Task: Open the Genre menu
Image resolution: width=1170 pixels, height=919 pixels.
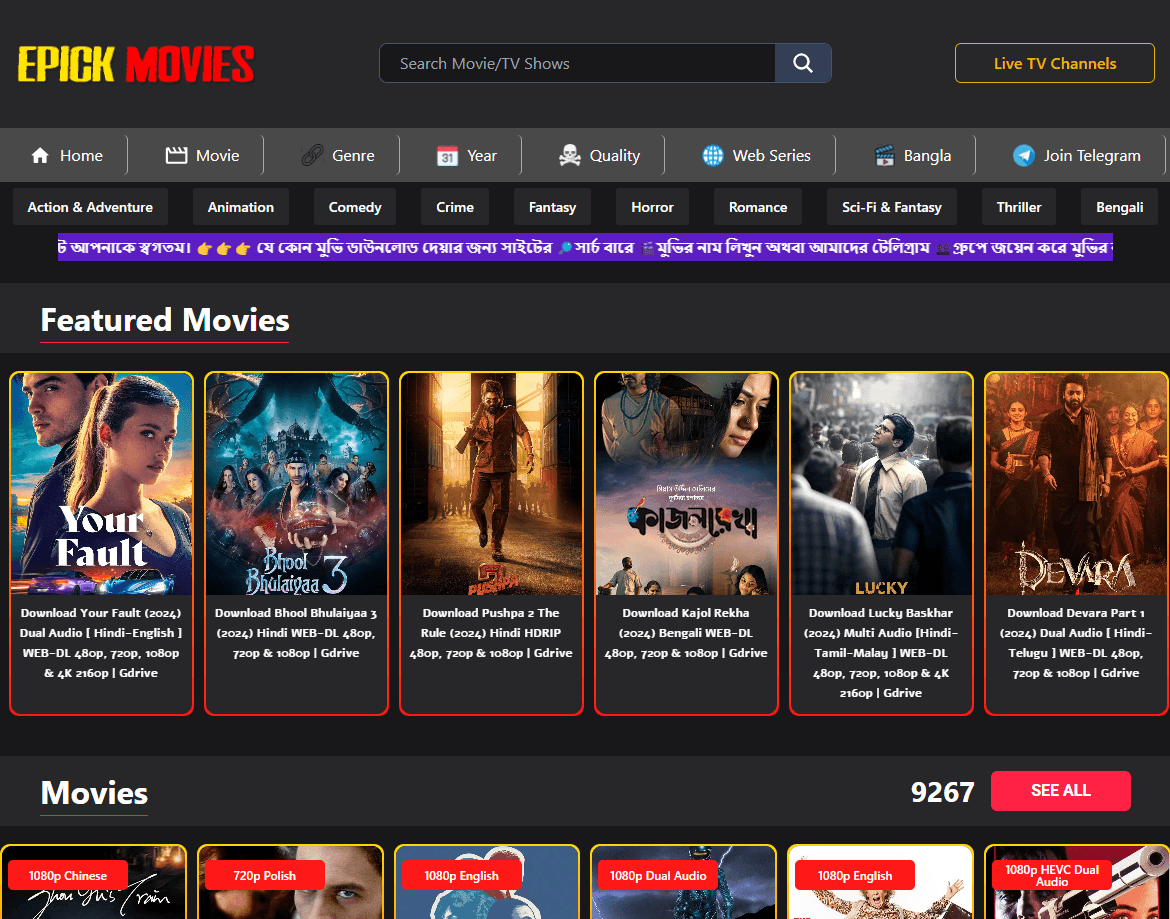Action: tap(338, 155)
